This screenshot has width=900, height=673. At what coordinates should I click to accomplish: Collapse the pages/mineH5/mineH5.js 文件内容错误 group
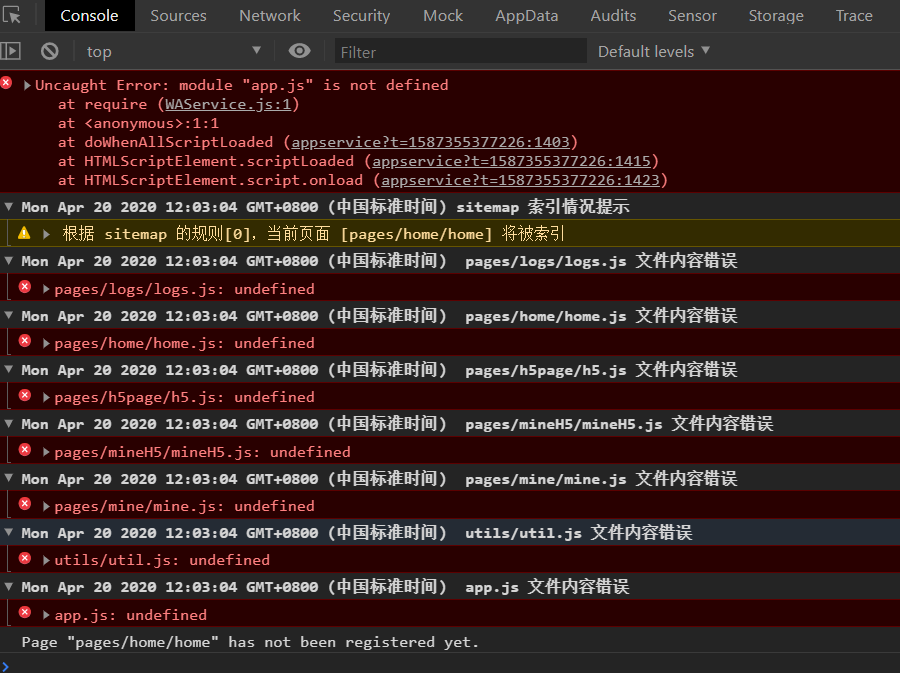(9, 424)
